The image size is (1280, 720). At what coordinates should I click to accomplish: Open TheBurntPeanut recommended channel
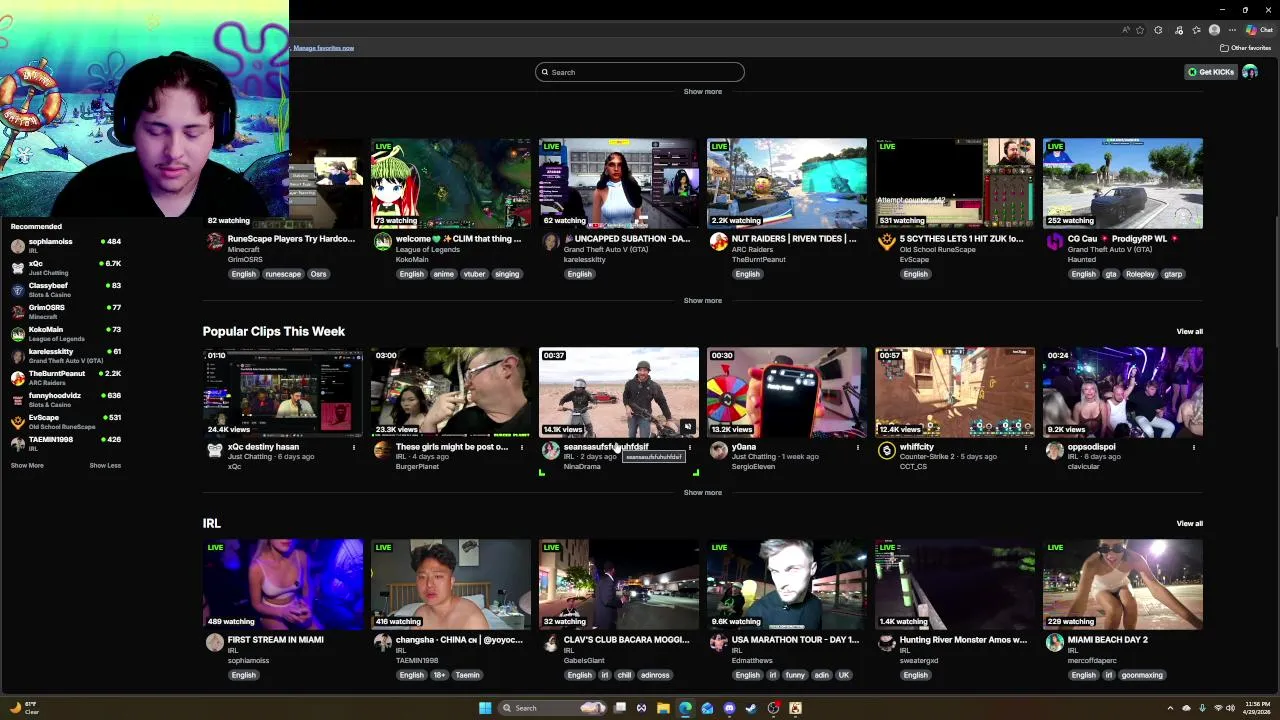65,377
